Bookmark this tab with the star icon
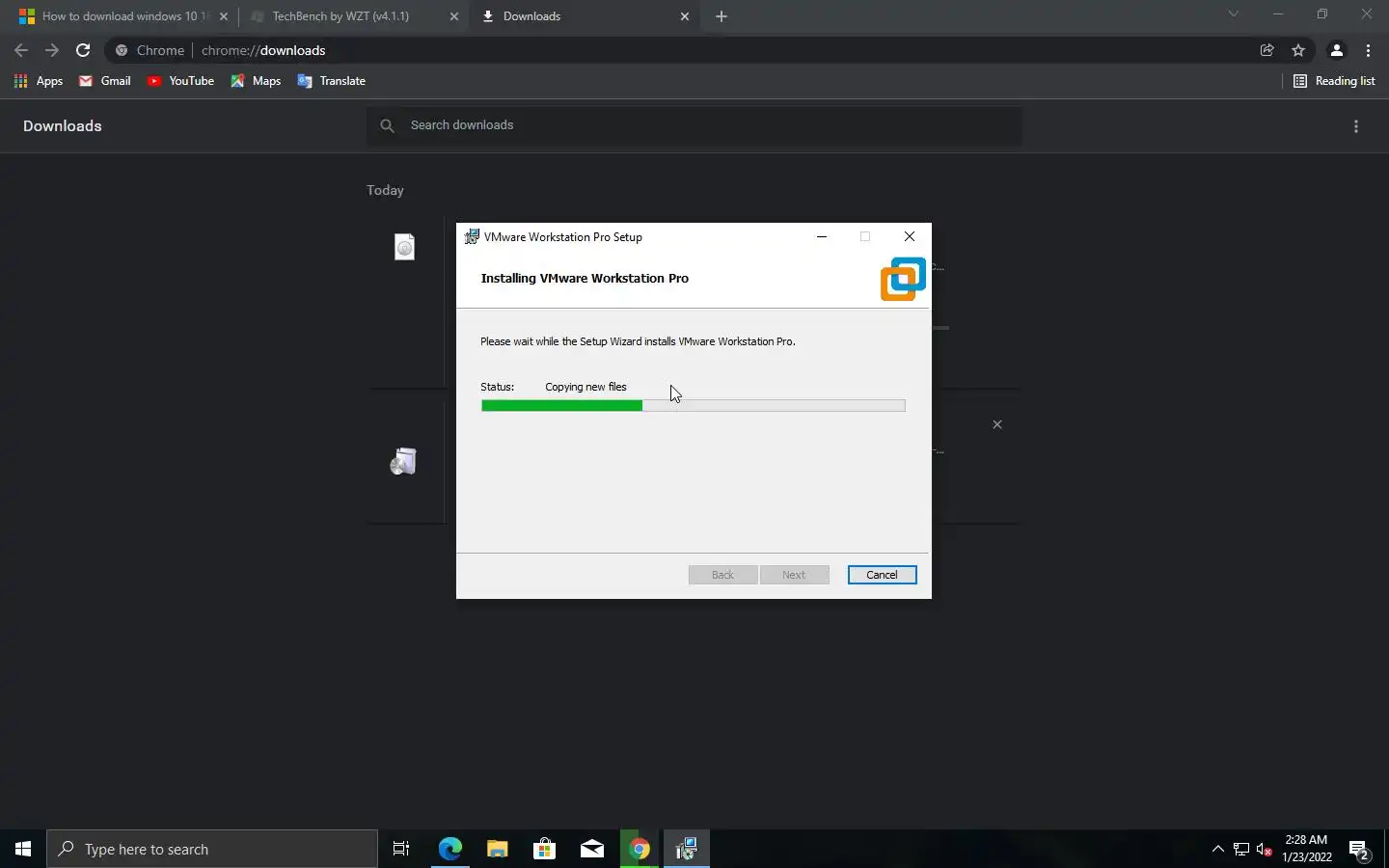Screen dimensions: 1389x868 [x=1298, y=50]
